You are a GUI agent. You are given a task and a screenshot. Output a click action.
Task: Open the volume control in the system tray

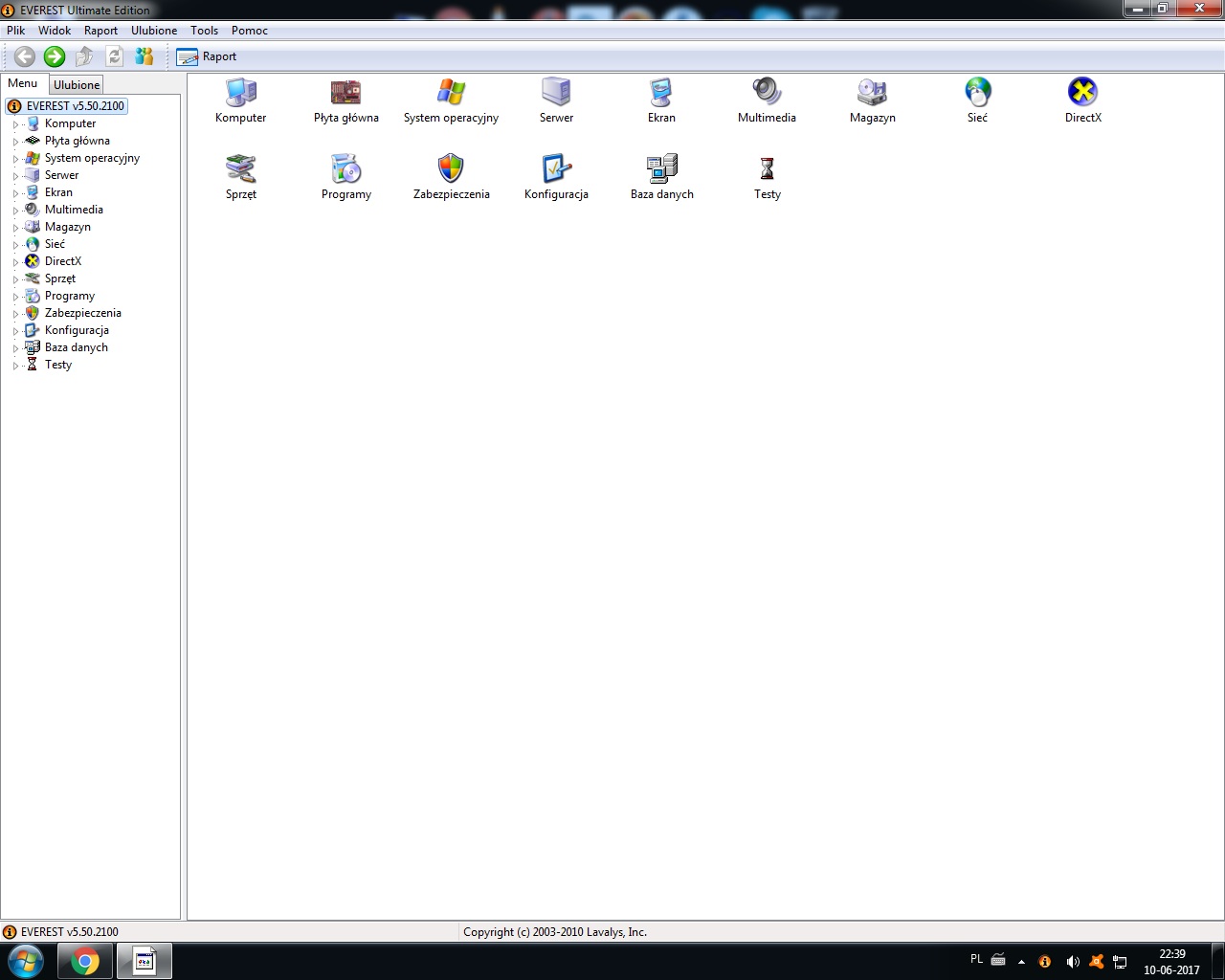coord(1072,962)
